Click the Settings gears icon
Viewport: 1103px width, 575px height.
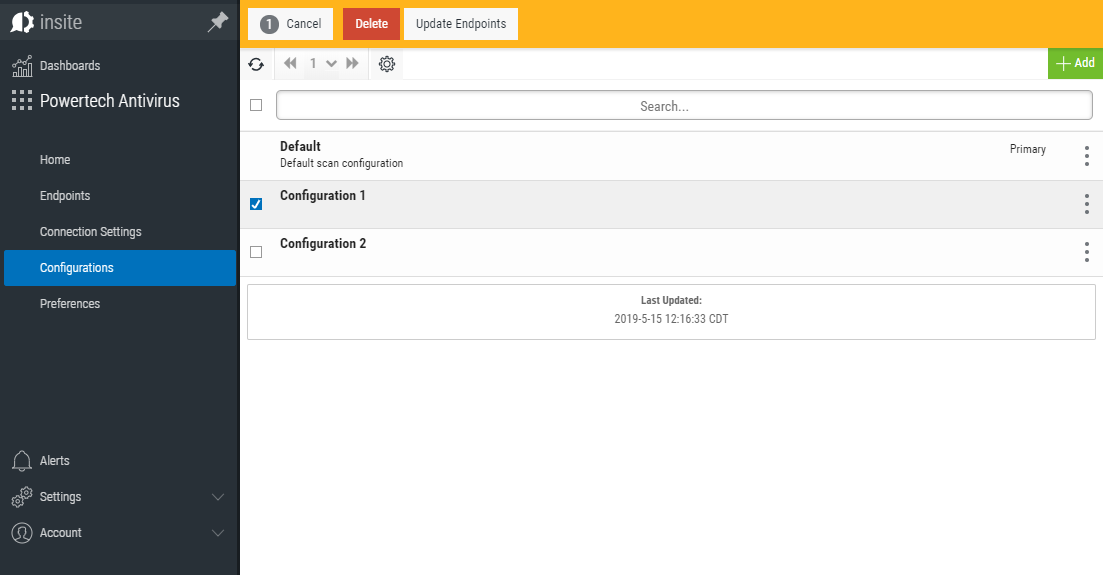coord(22,497)
